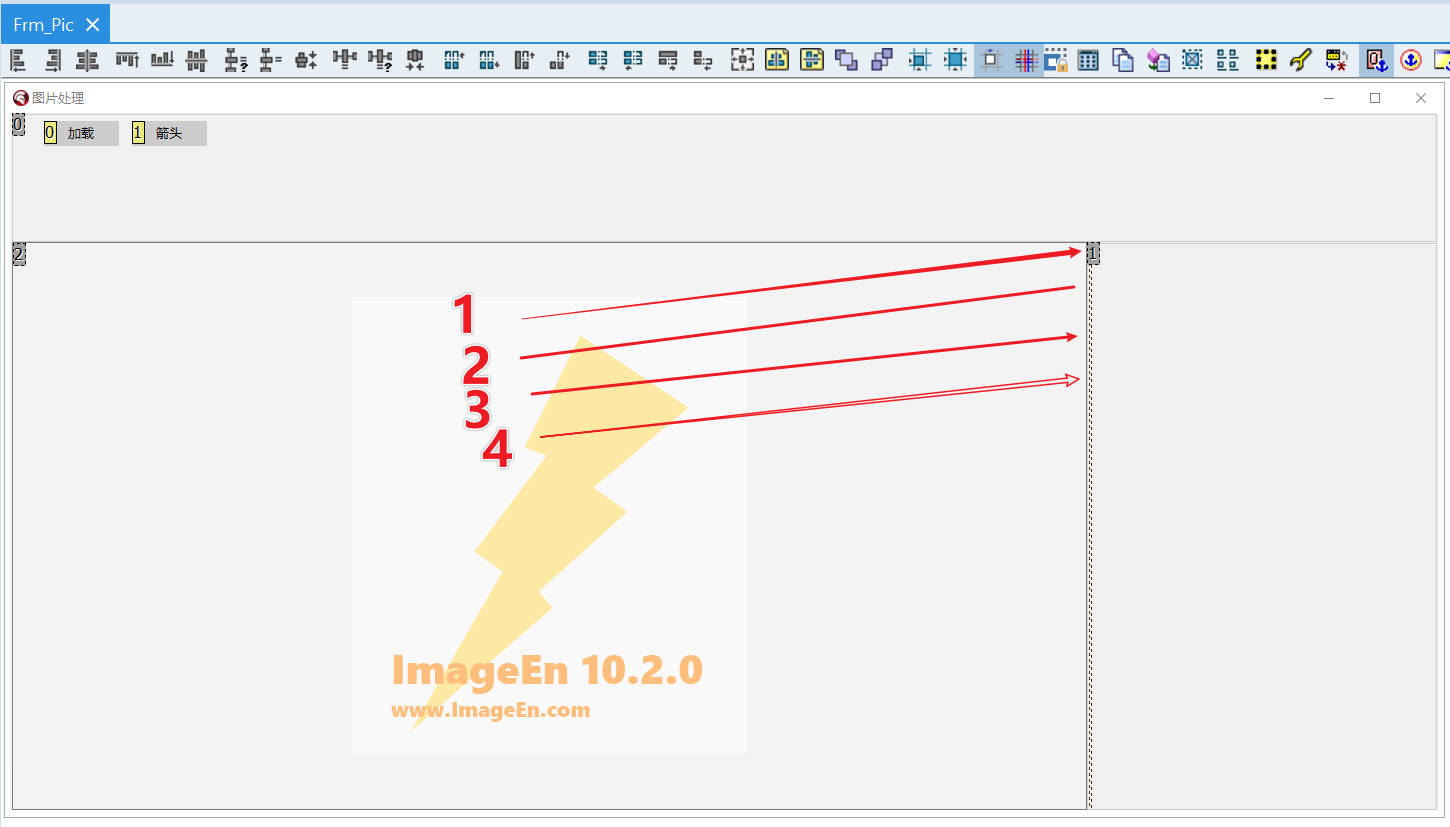Toggle the guide lines display button
This screenshot has height=827, width=1450.
(x=991, y=61)
